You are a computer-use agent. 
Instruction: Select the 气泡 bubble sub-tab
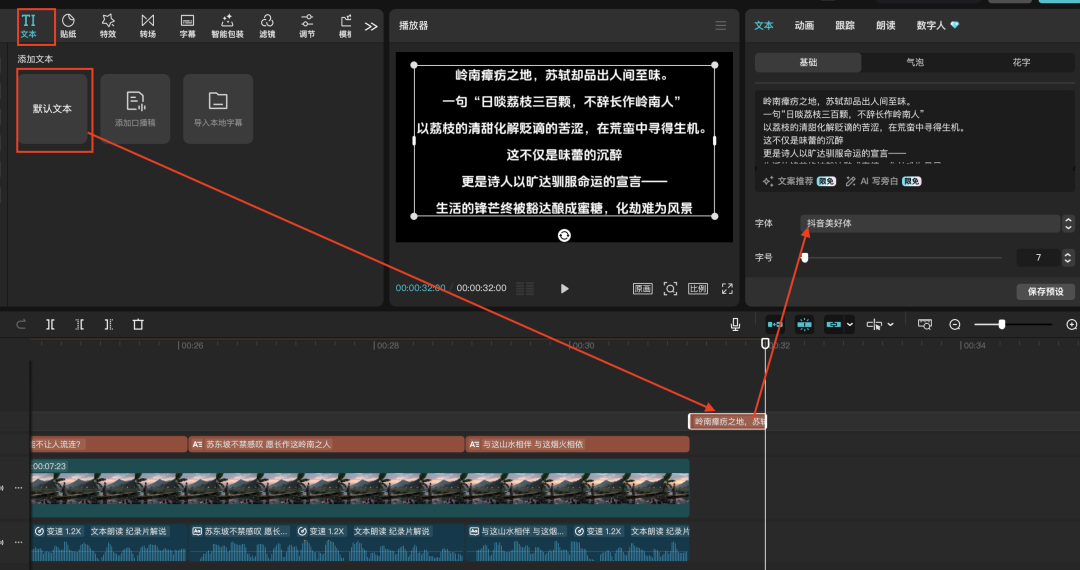tap(915, 62)
